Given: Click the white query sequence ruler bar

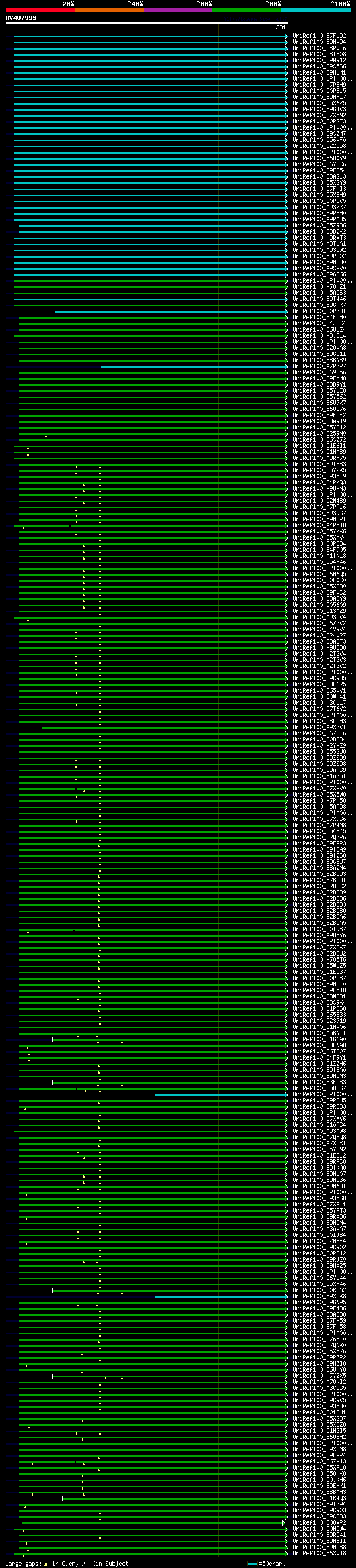Looking at the screenshot, I should pos(146,23).
